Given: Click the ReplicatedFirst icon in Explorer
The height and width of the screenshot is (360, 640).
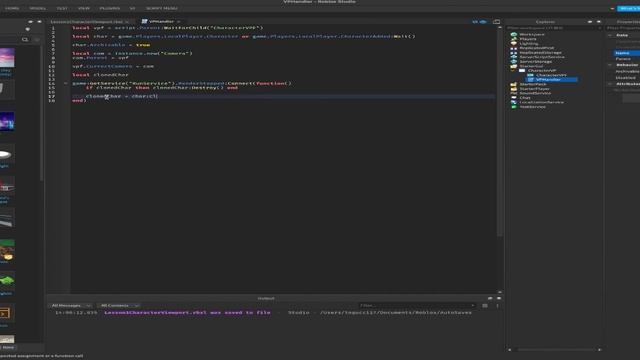Looking at the screenshot, I should 514,48.
